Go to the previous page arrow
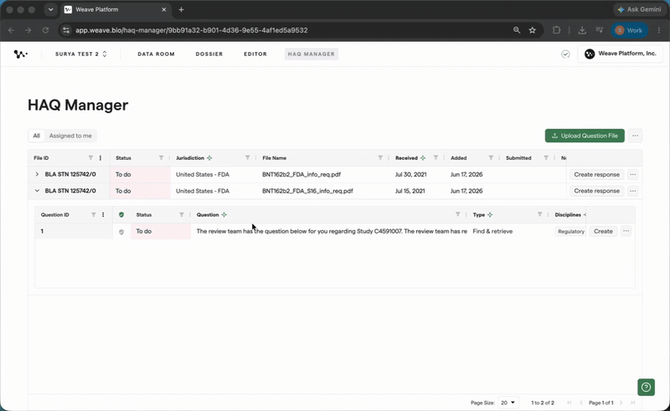Screen dimensions: 670x411 click(581, 402)
